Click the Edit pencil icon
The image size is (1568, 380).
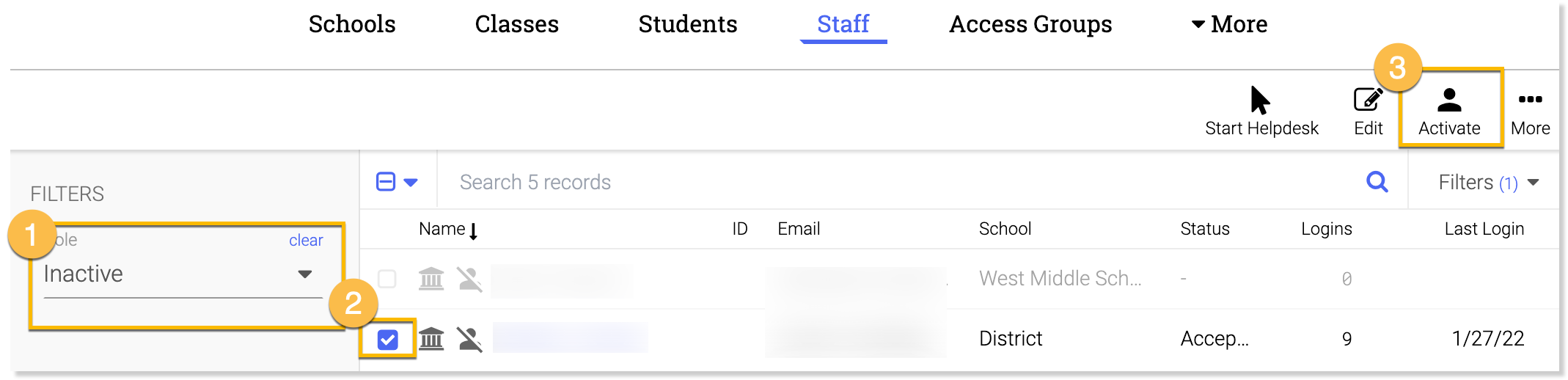pos(1368,100)
